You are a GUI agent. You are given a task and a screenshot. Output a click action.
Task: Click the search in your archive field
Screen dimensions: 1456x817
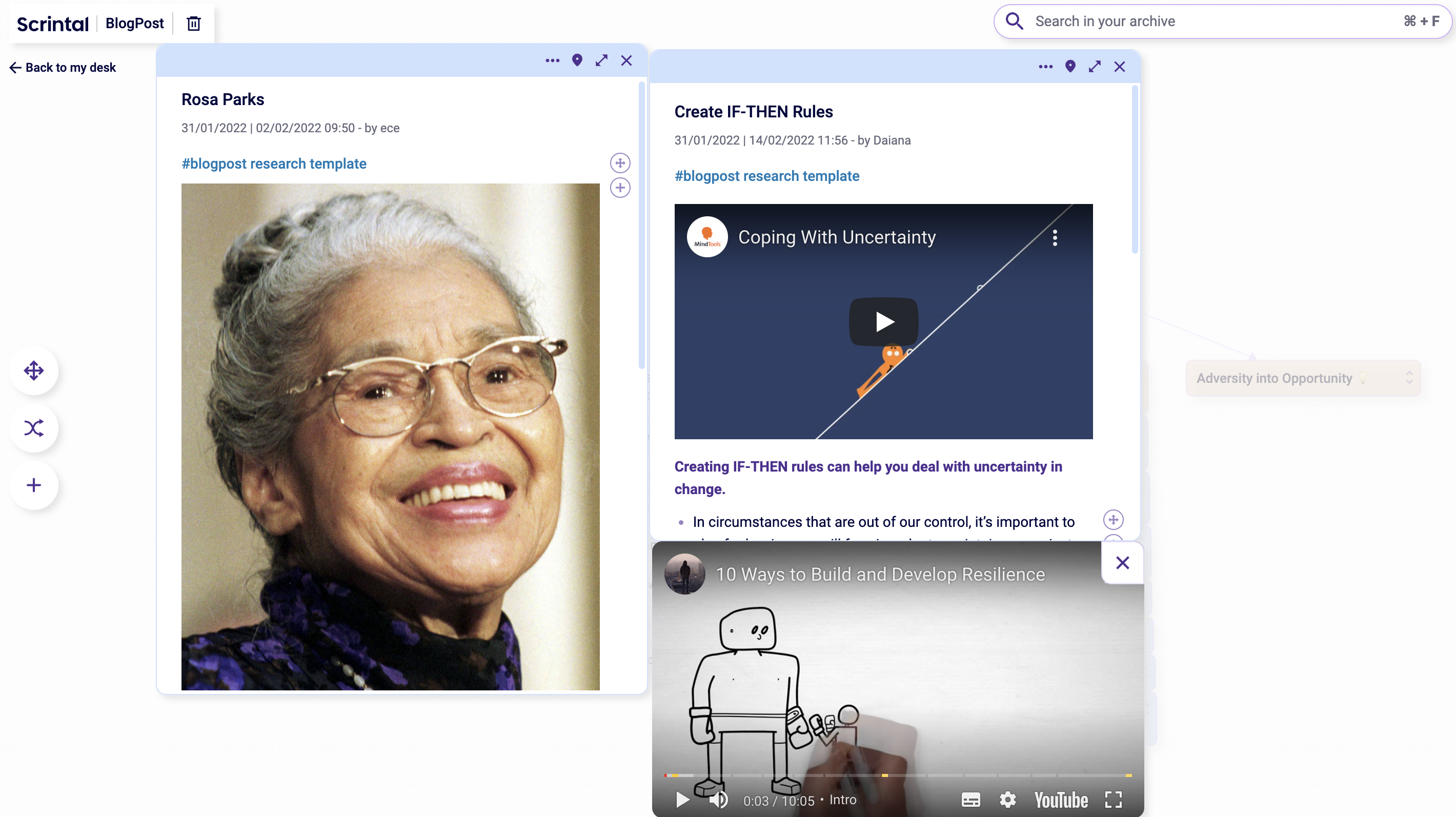click(x=1223, y=22)
